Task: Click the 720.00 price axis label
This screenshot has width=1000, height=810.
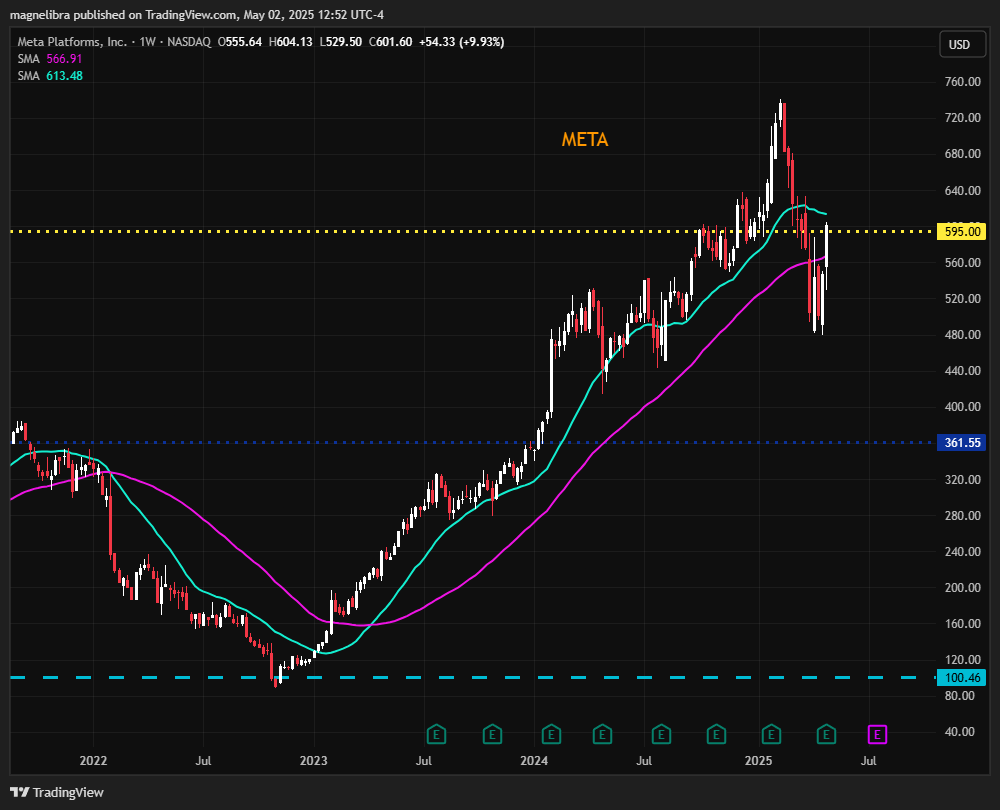Action: (962, 118)
